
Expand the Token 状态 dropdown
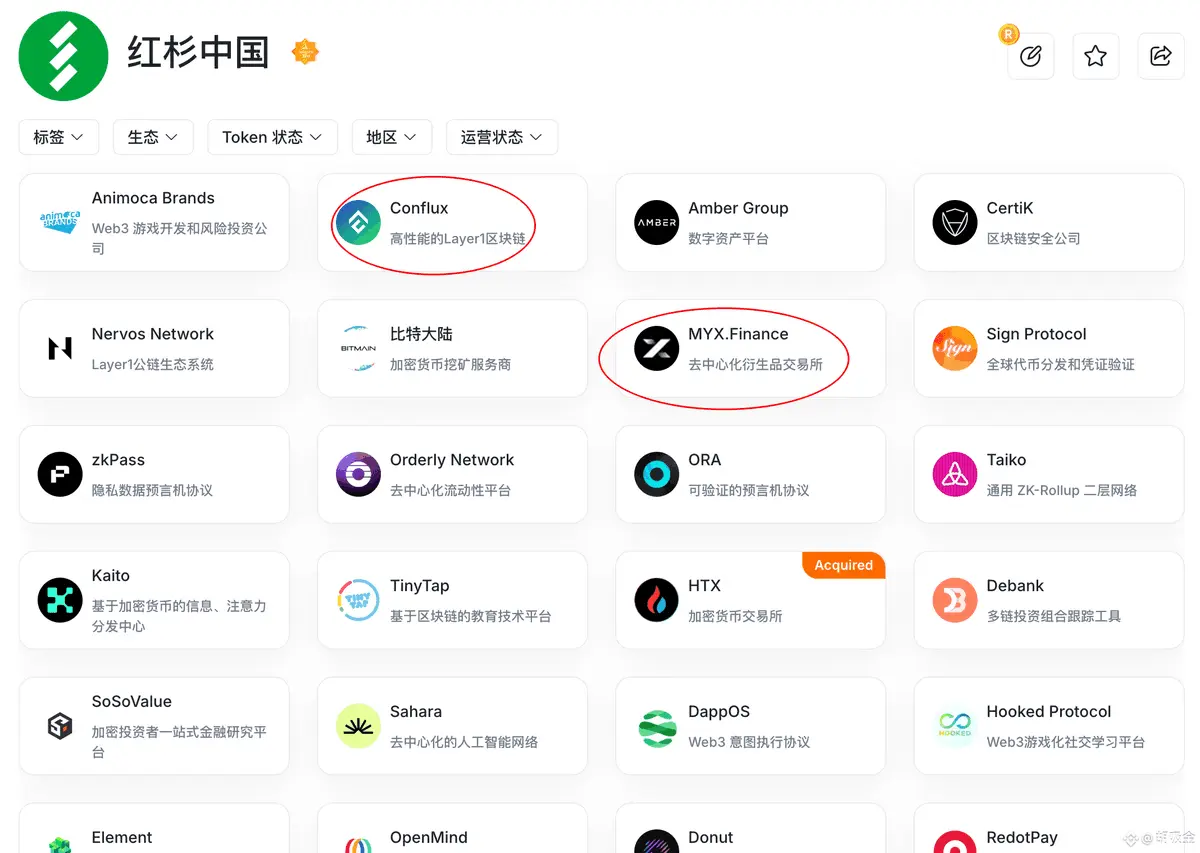click(272, 137)
